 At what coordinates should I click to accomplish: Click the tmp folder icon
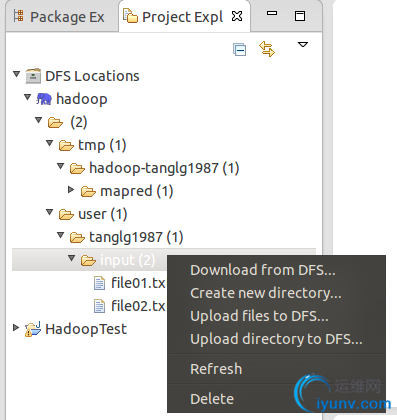click(x=66, y=145)
